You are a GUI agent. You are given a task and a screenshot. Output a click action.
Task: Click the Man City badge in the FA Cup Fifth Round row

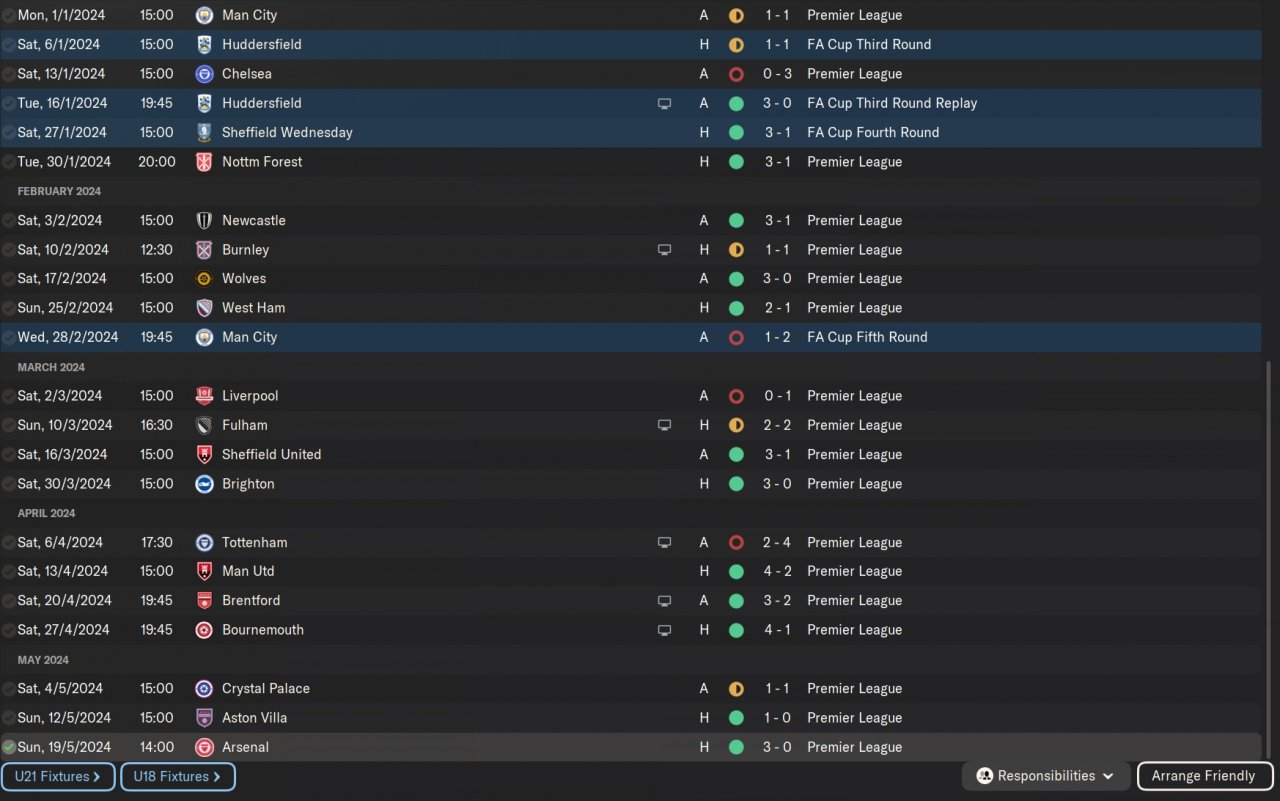(204, 337)
